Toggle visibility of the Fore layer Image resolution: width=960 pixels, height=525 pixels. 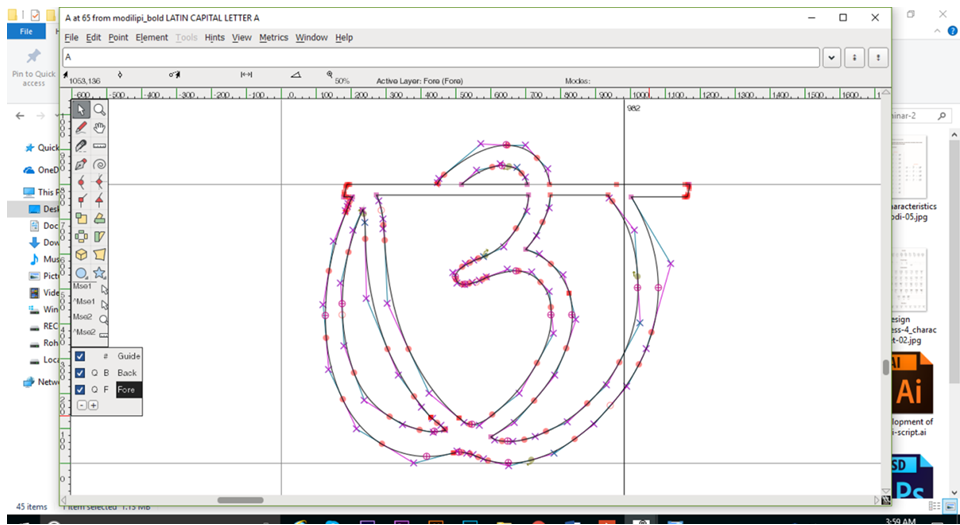(80, 389)
